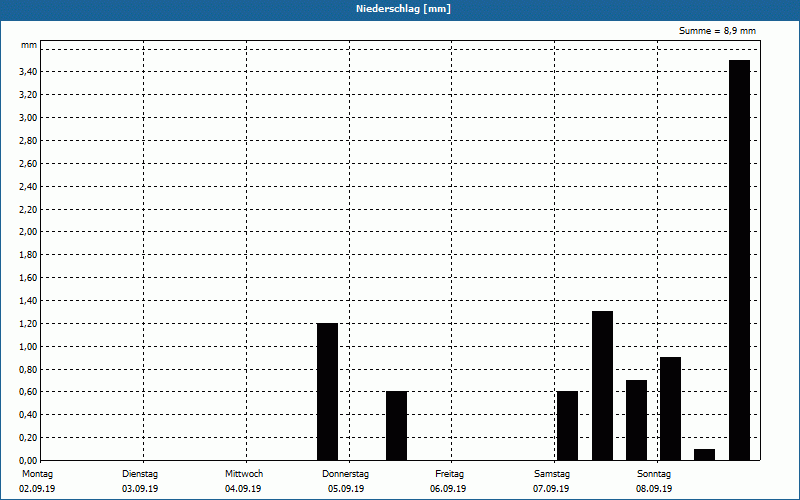Click the 'Donnerstag' day label
Viewport: 800px width, 500px height.
click(345, 474)
